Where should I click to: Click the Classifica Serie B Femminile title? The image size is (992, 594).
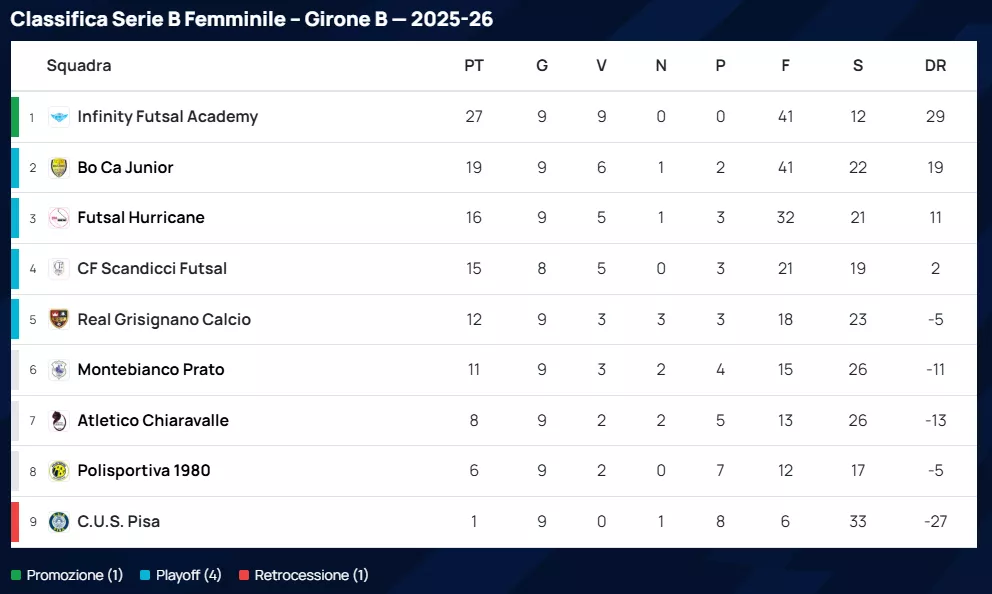tap(251, 19)
